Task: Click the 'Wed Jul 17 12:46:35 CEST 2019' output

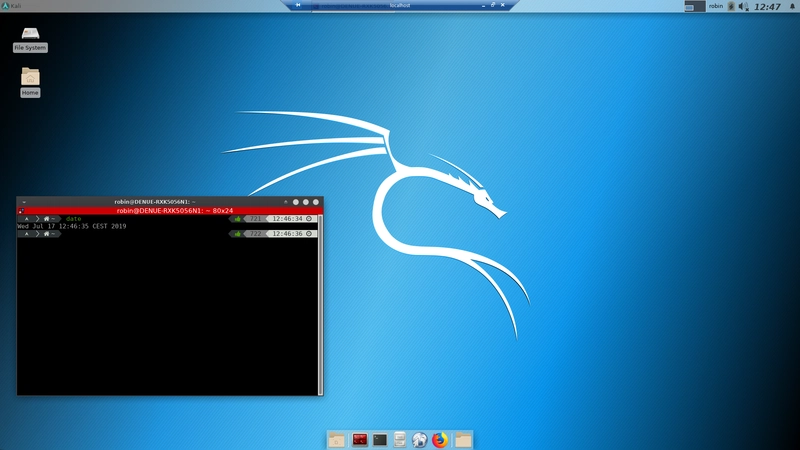Action: pyautogui.click(x=72, y=226)
